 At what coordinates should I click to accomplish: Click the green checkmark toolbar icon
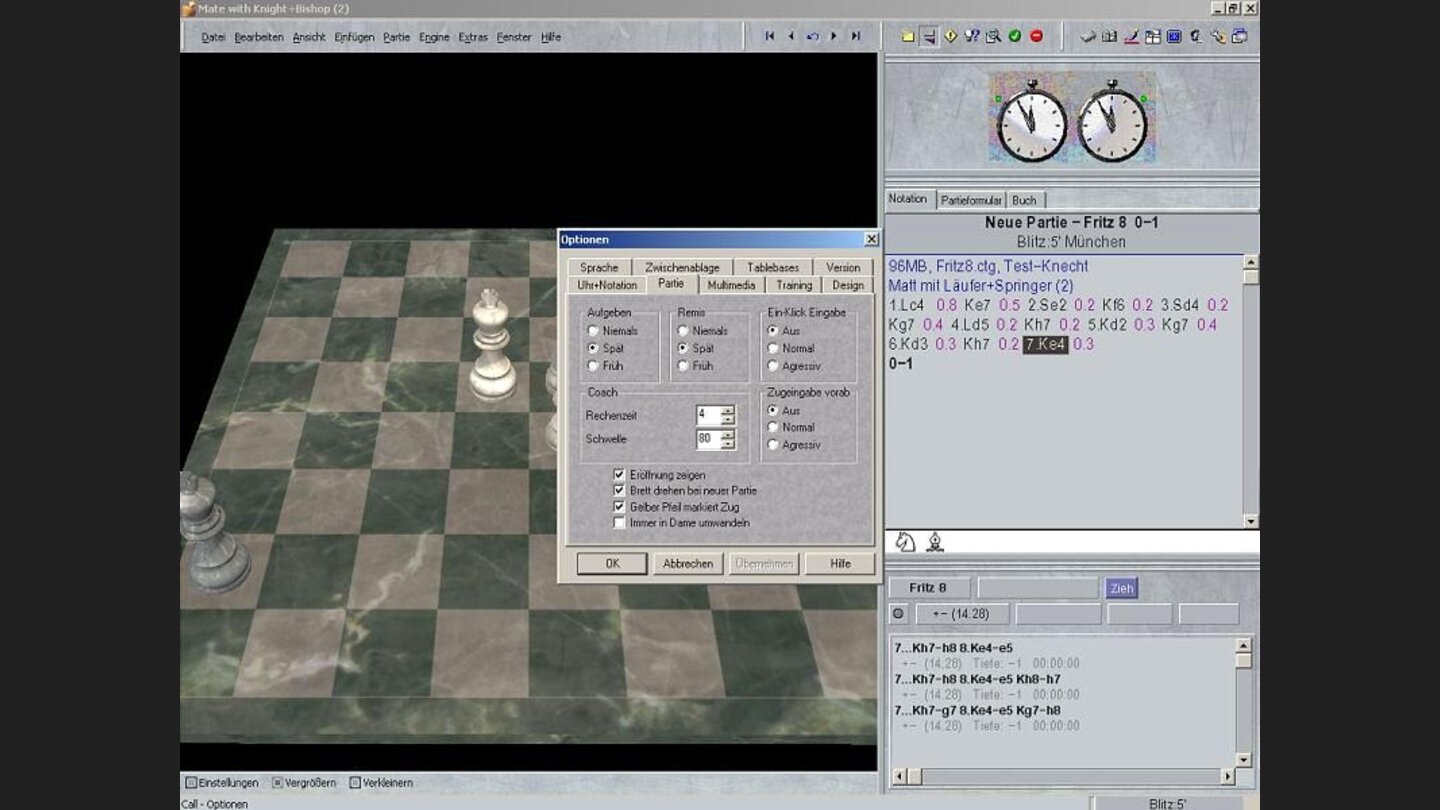[1014, 36]
